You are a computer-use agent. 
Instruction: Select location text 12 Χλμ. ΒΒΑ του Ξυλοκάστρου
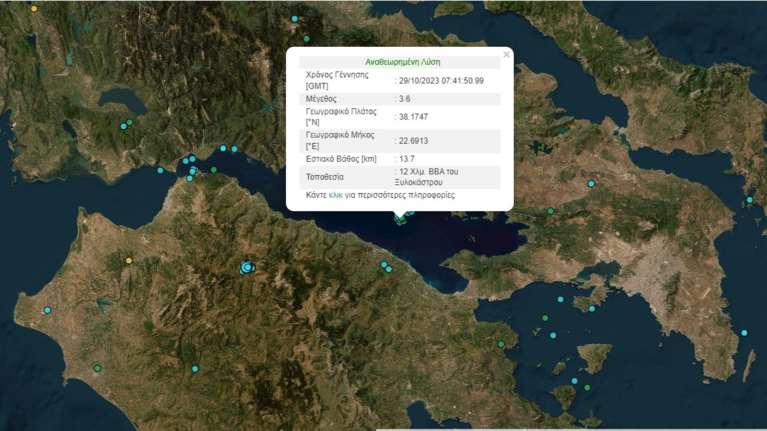[x=427, y=177]
